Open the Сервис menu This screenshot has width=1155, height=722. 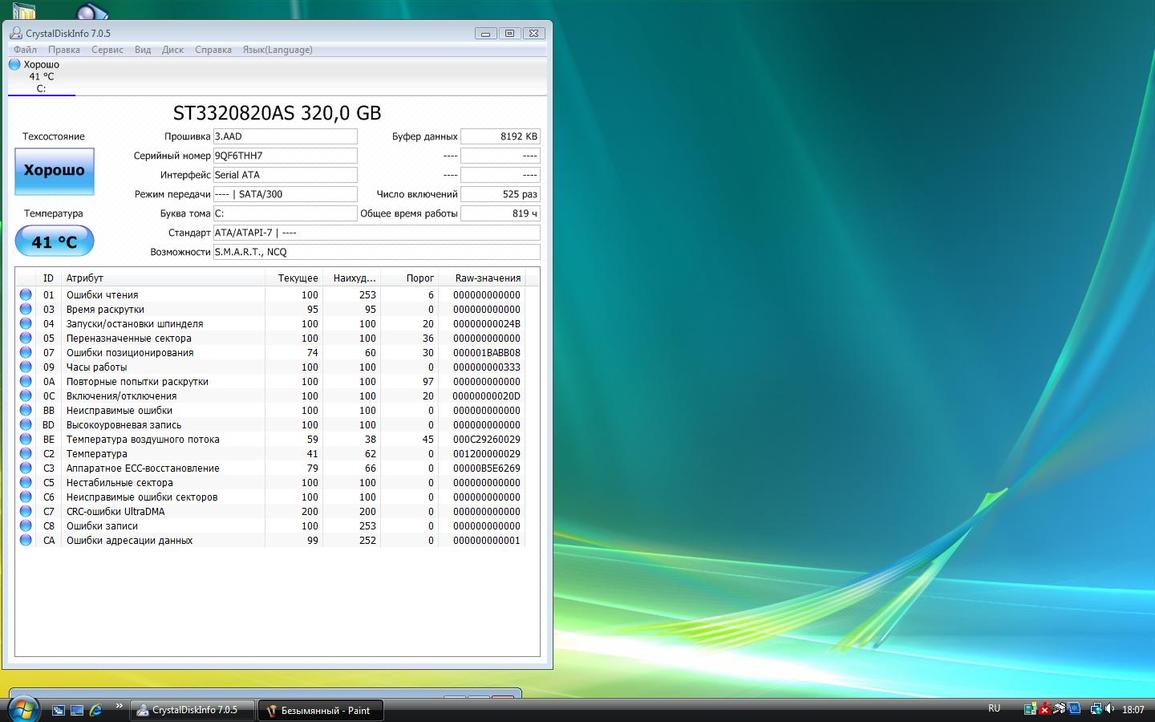(x=108, y=50)
